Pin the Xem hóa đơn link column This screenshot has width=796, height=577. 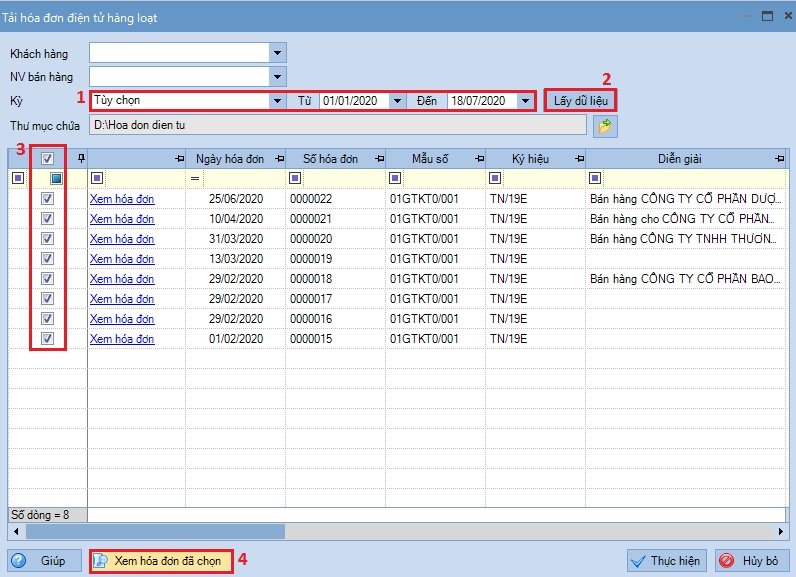(x=179, y=159)
